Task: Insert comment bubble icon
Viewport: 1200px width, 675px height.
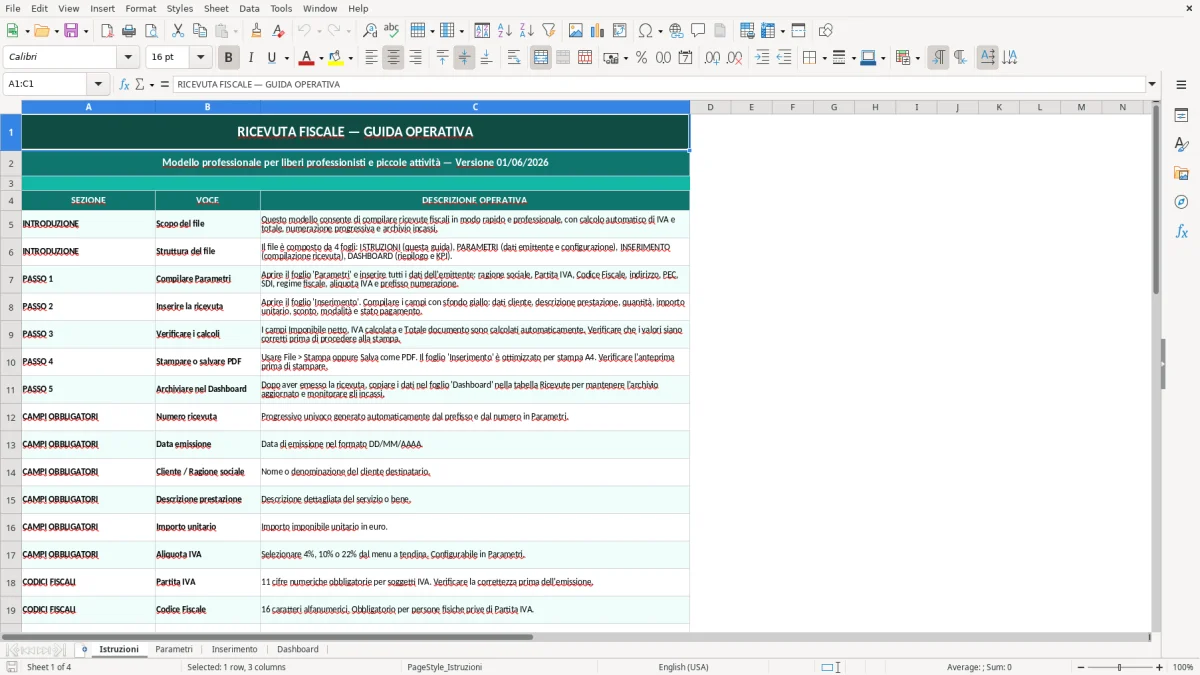Action: pyautogui.click(x=698, y=31)
